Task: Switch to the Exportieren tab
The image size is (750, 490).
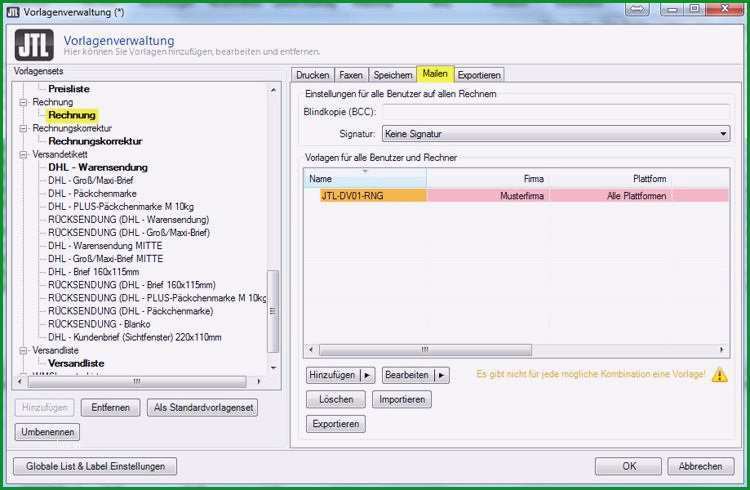Action: (479, 75)
